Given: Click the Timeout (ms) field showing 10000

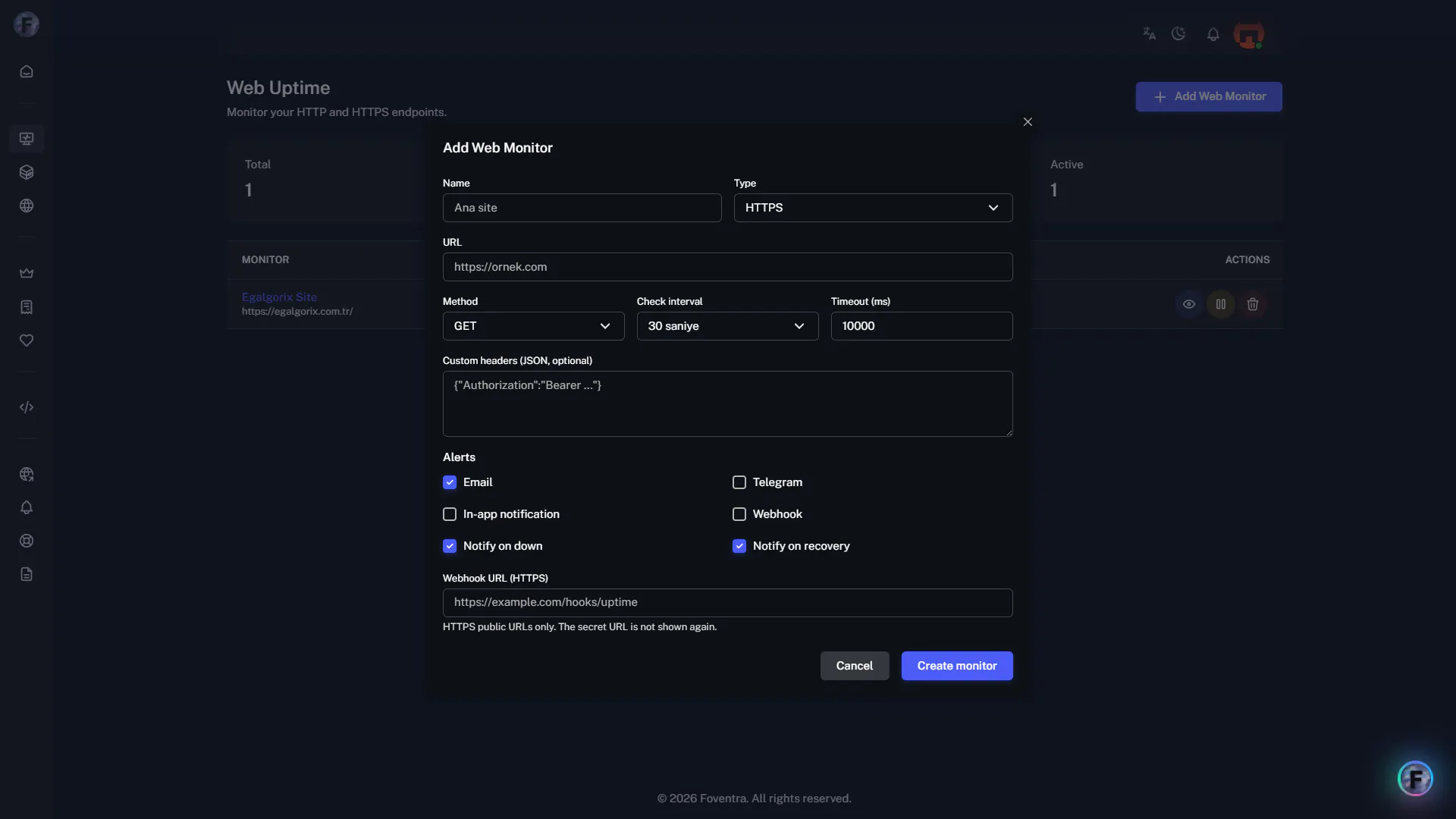Looking at the screenshot, I should [921, 326].
